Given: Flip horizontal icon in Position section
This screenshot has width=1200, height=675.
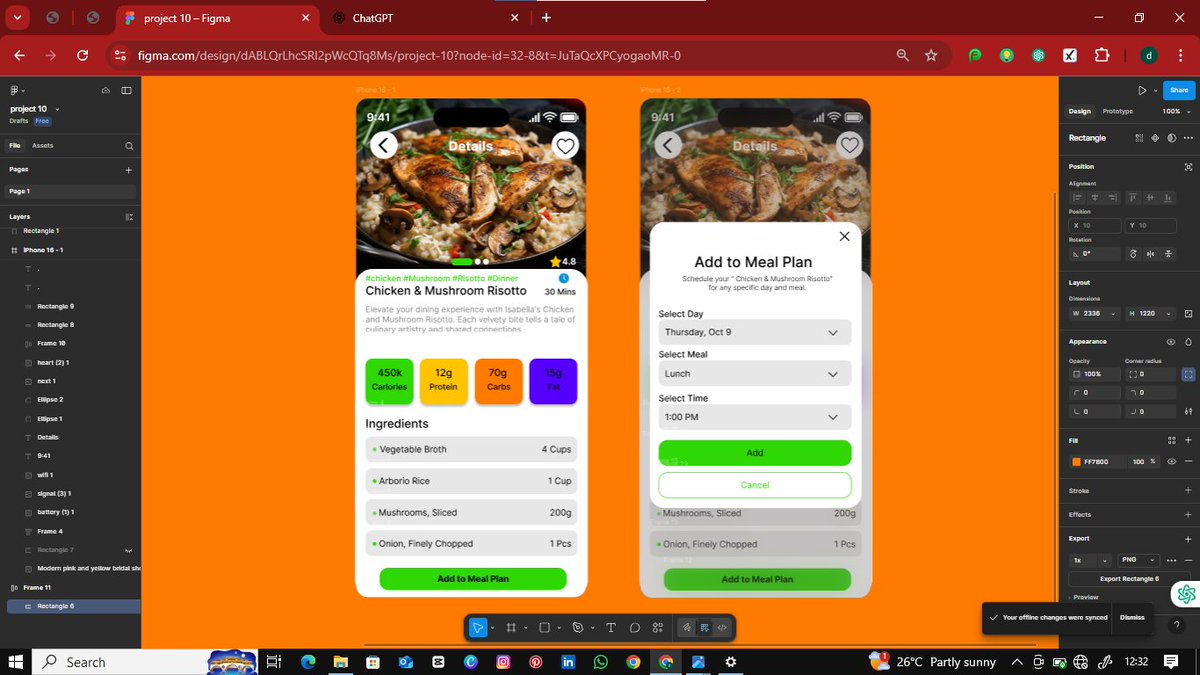Looking at the screenshot, I should point(1150,254).
